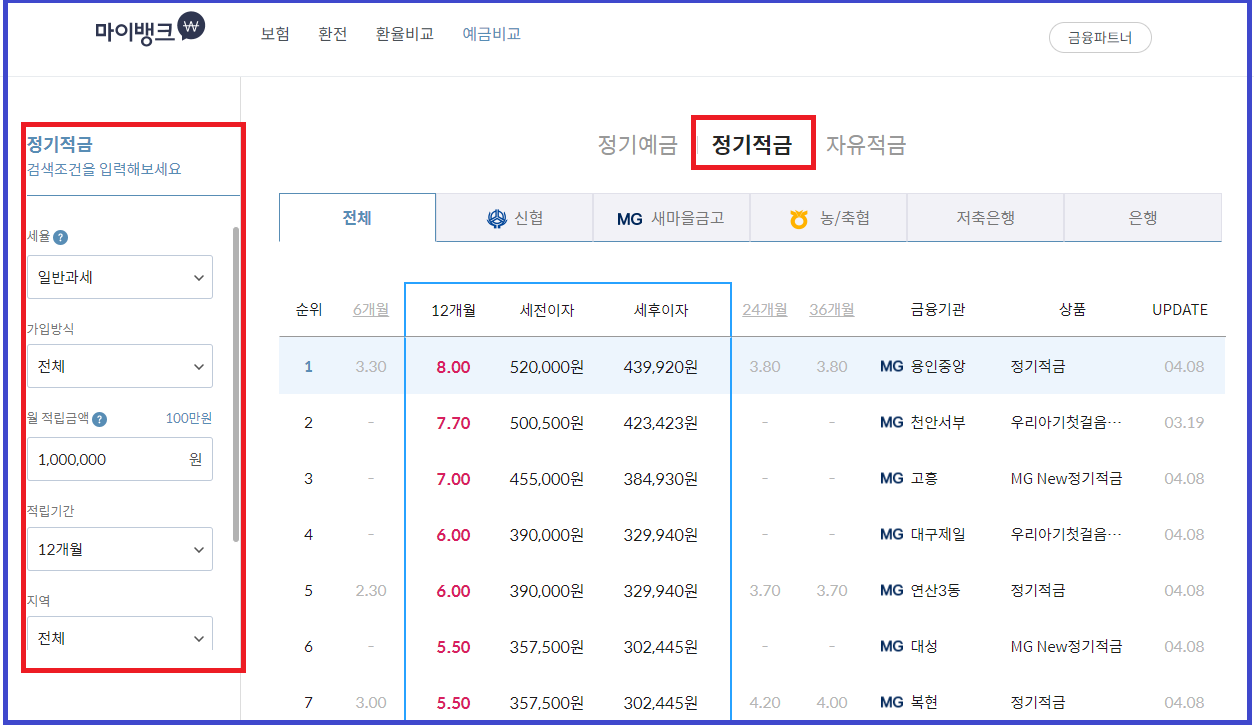Screen dimensions: 1254x725
Task: Click the 고흥 institution name
Action: (924, 479)
